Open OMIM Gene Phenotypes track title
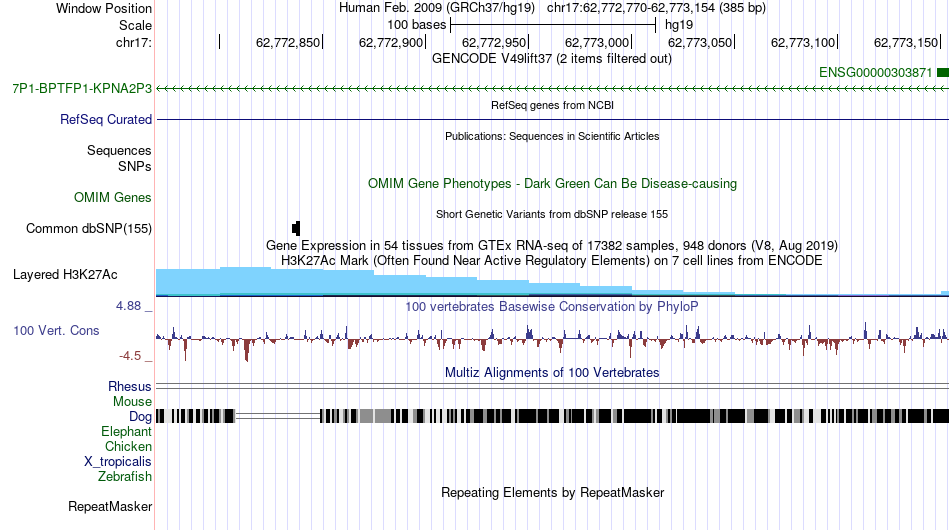 [x=553, y=184]
